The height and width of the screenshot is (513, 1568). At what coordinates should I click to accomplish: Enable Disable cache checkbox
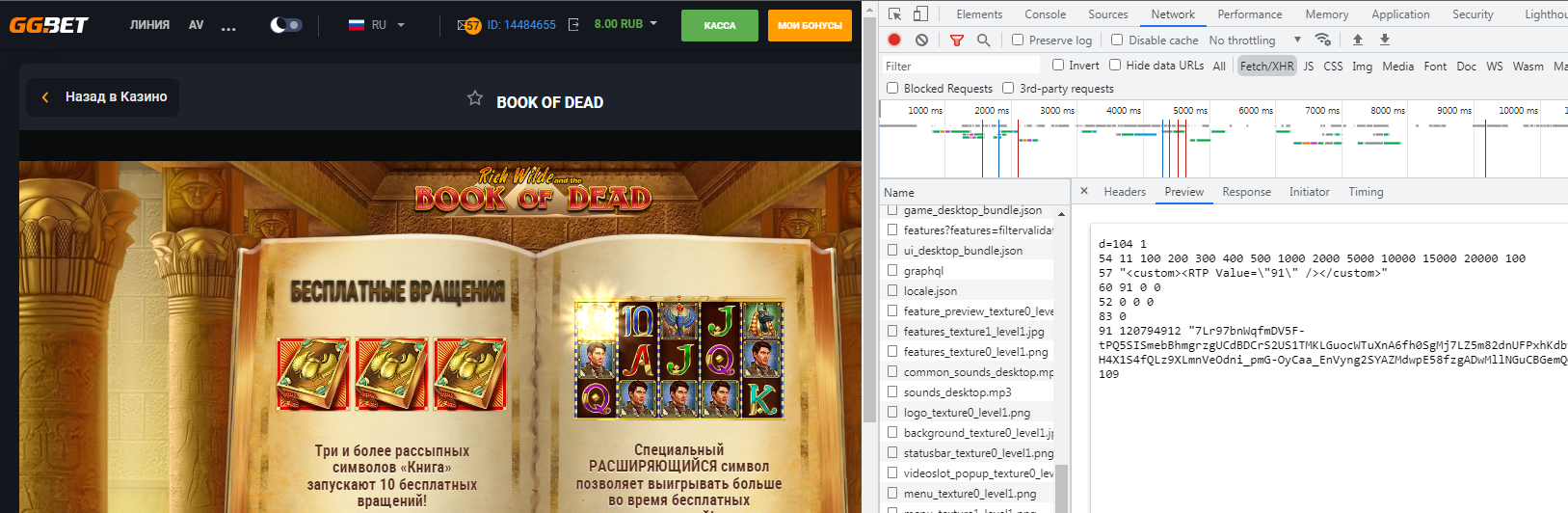point(1117,40)
